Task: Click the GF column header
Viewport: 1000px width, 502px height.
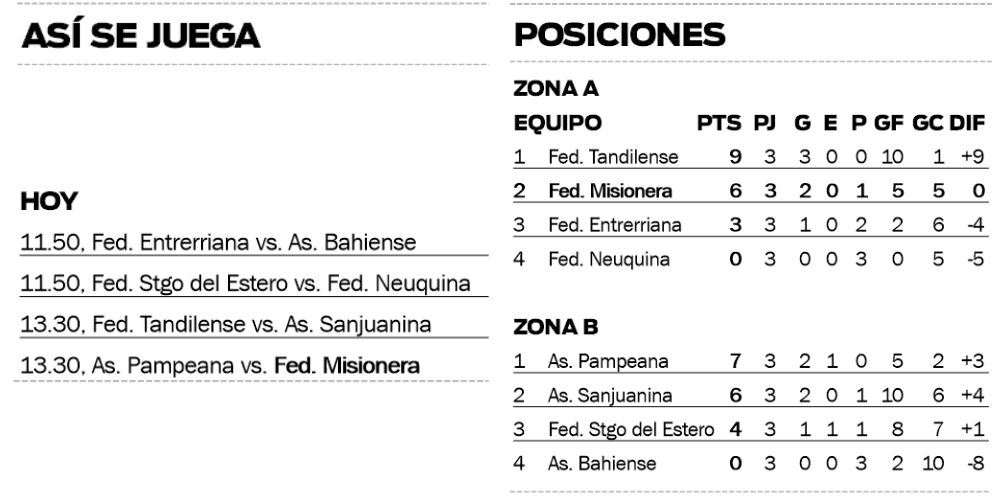Action: [890, 124]
